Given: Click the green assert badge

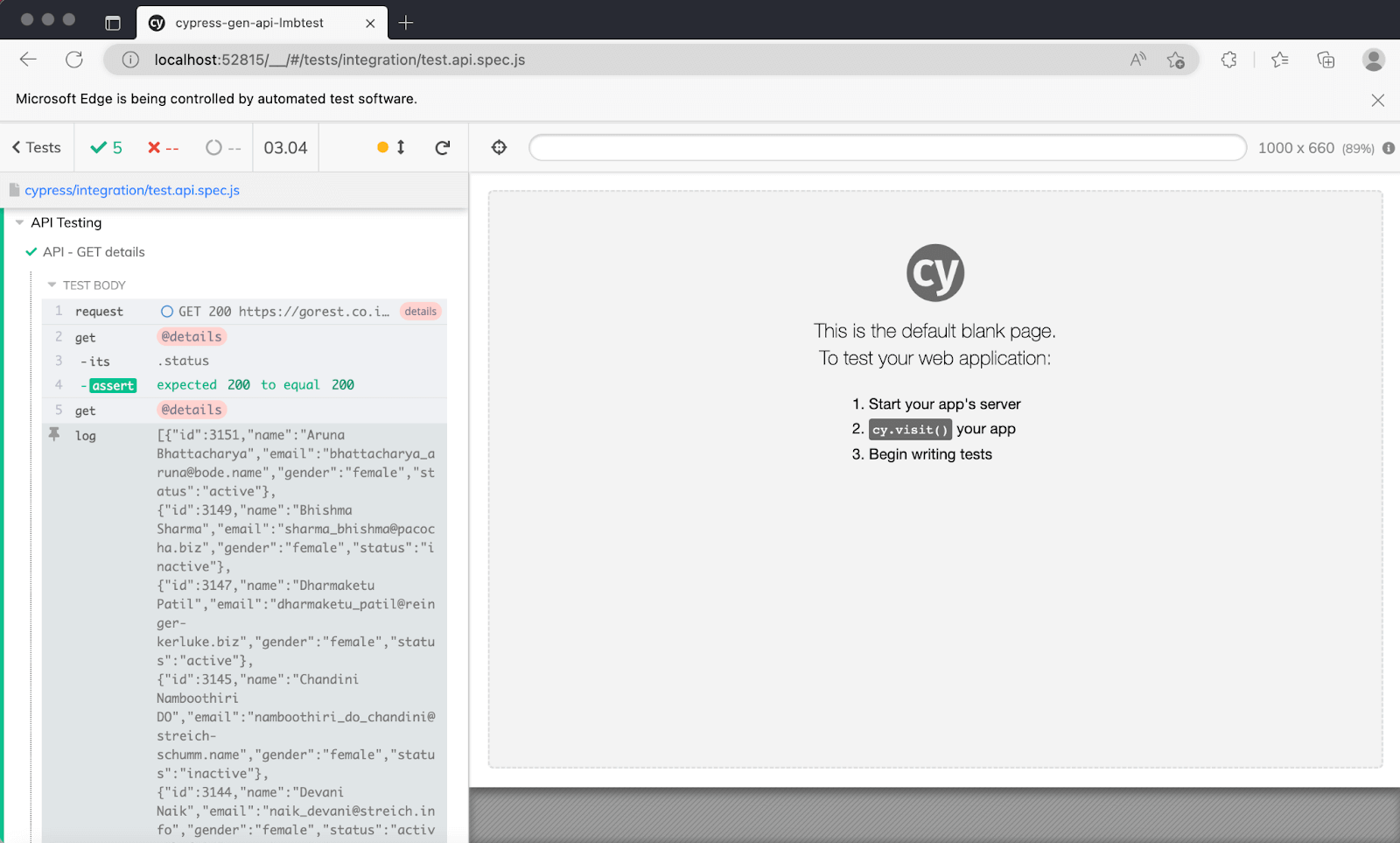Looking at the screenshot, I should 113,386.
